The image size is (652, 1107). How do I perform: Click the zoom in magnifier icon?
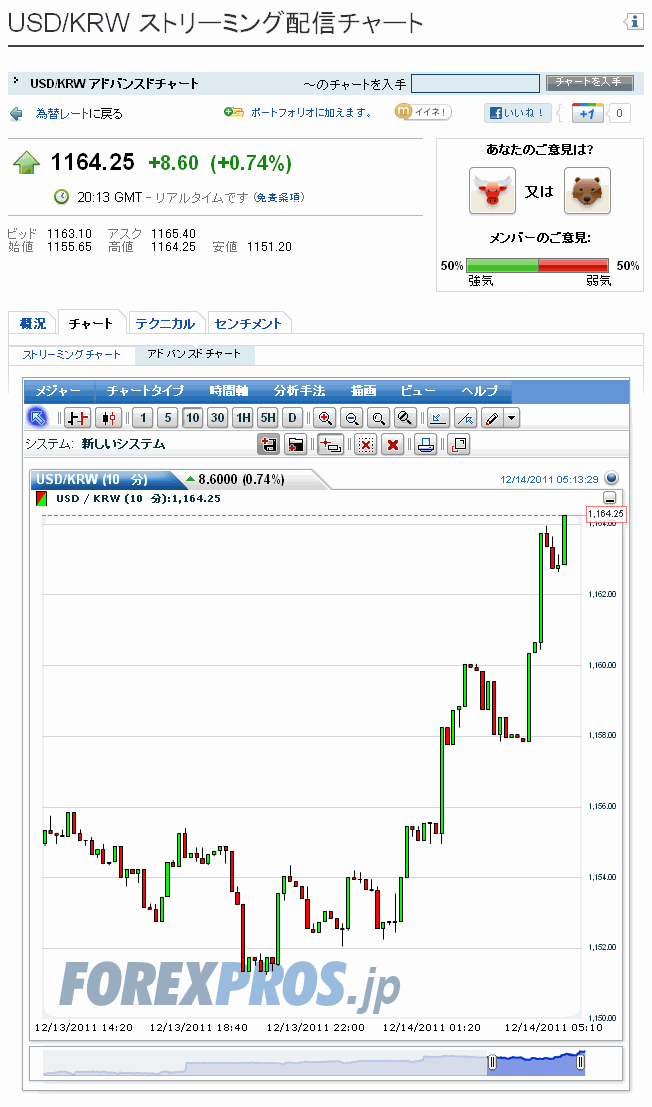click(324, 418)
